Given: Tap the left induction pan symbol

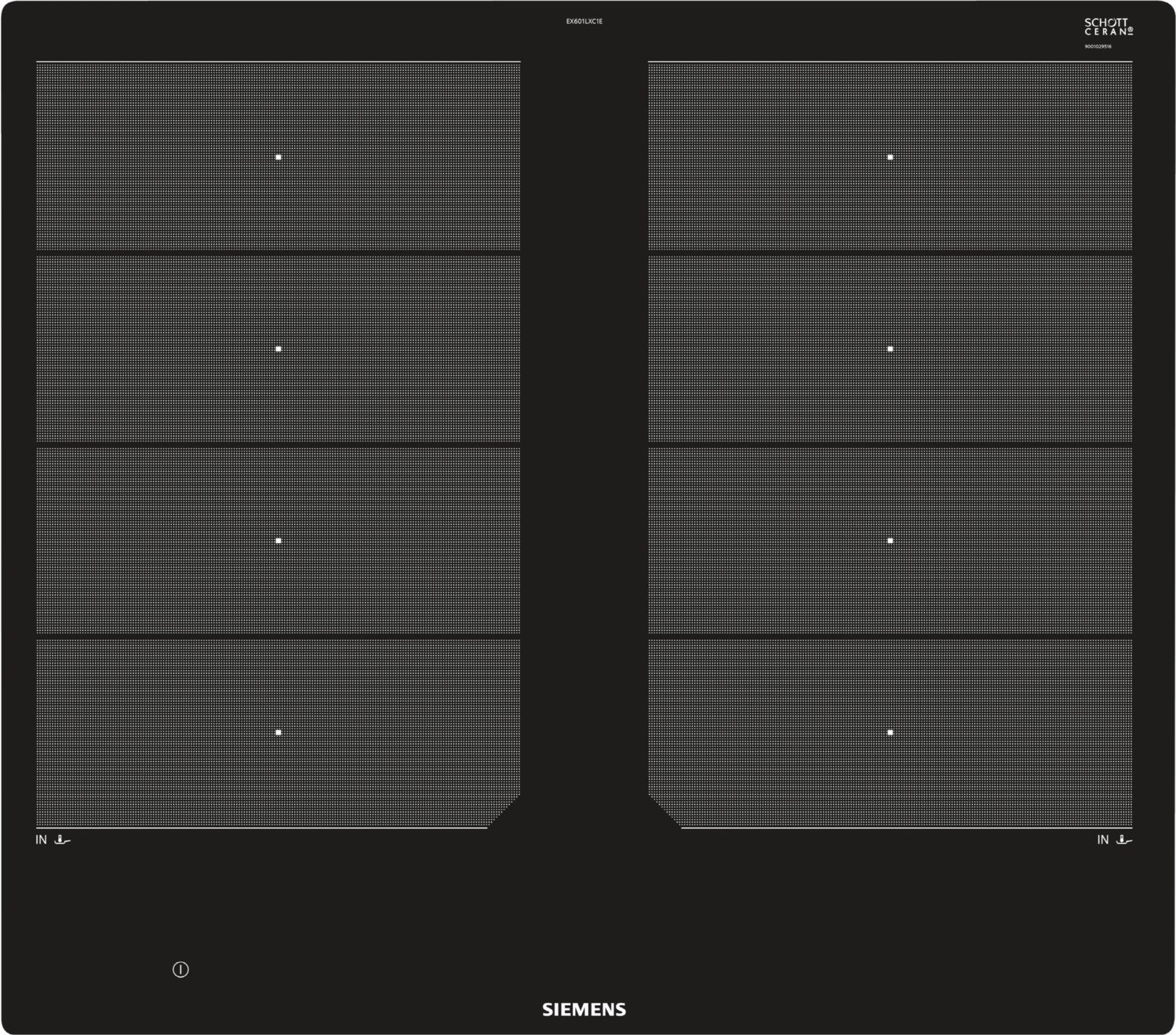Looking at the screenshot, I should point(63,840).
